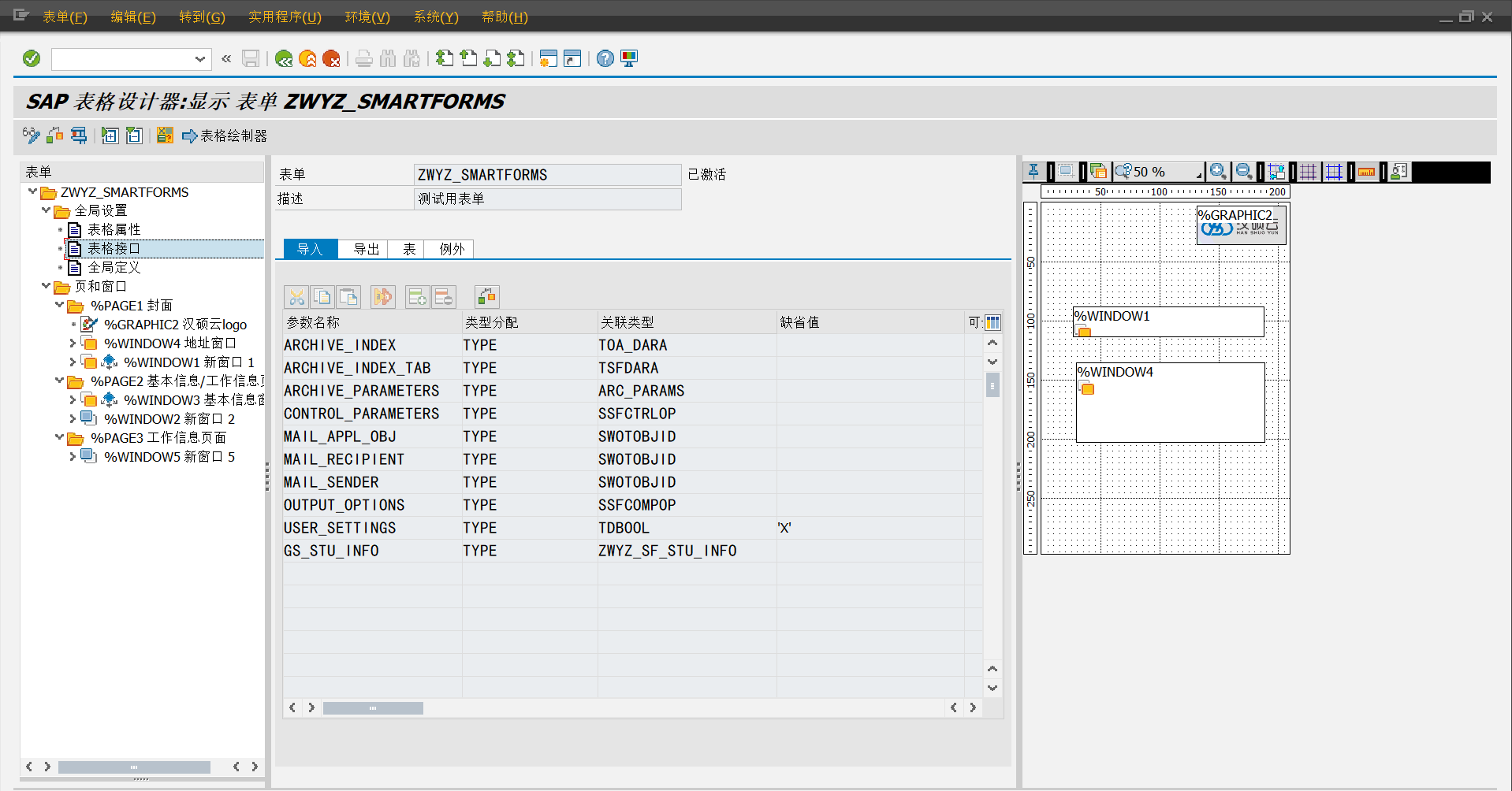Image resolution: width=1512 pixels, height=791 pixels.
Task: Click the pin icon in Form Painter toolbar
Action: pos(1033,172)
